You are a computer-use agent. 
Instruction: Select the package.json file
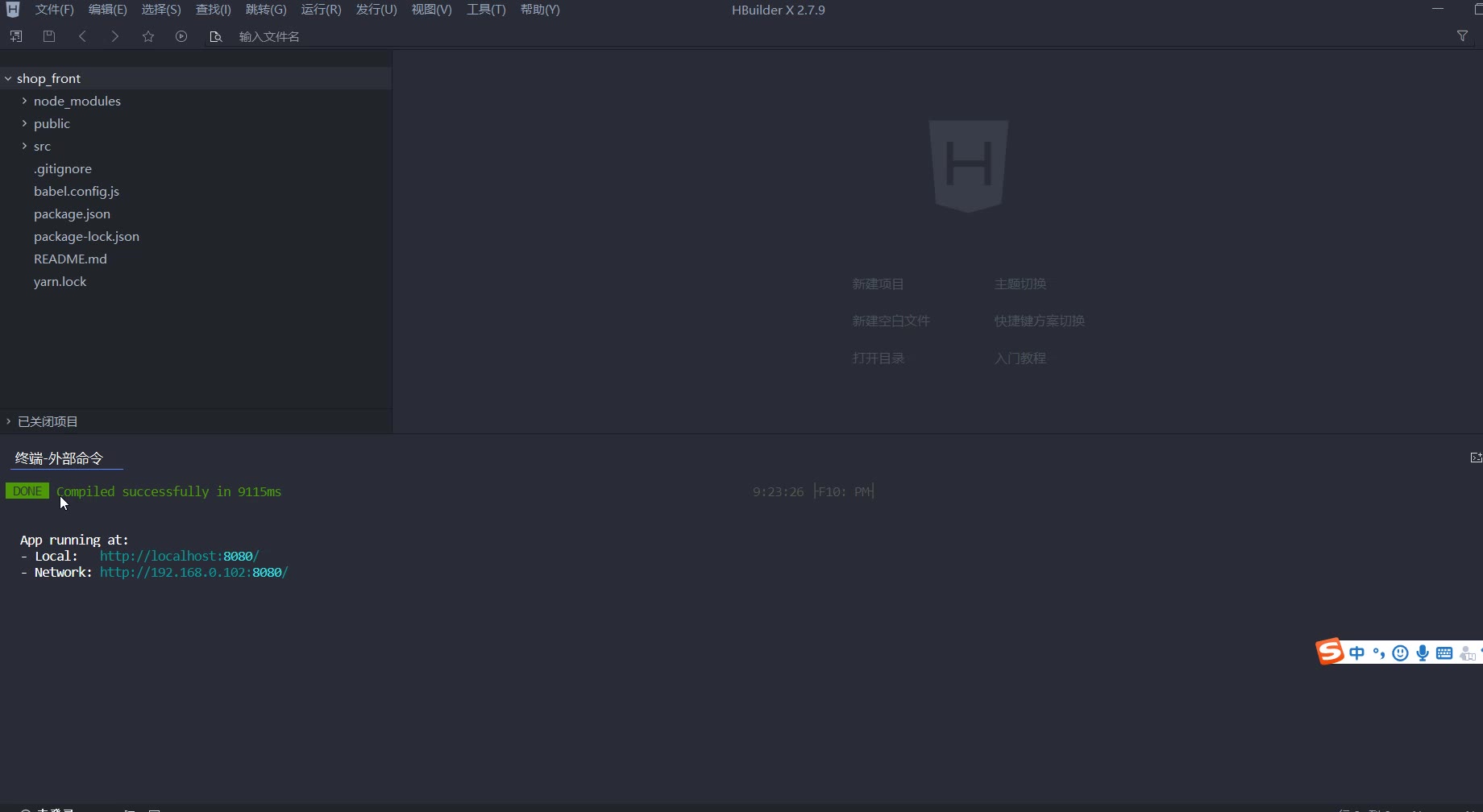72,213
